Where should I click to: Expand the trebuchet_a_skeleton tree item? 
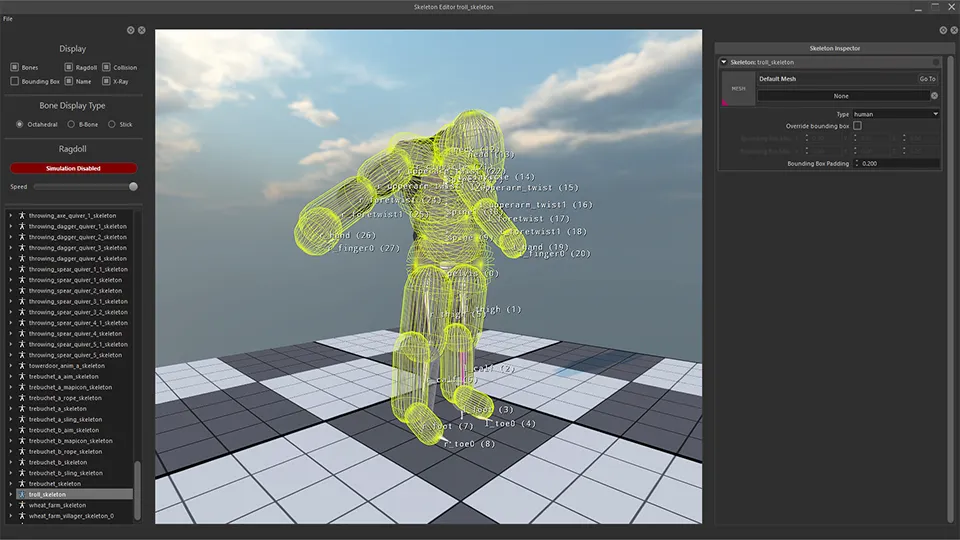pyautogui.click(x=11, y=409)
